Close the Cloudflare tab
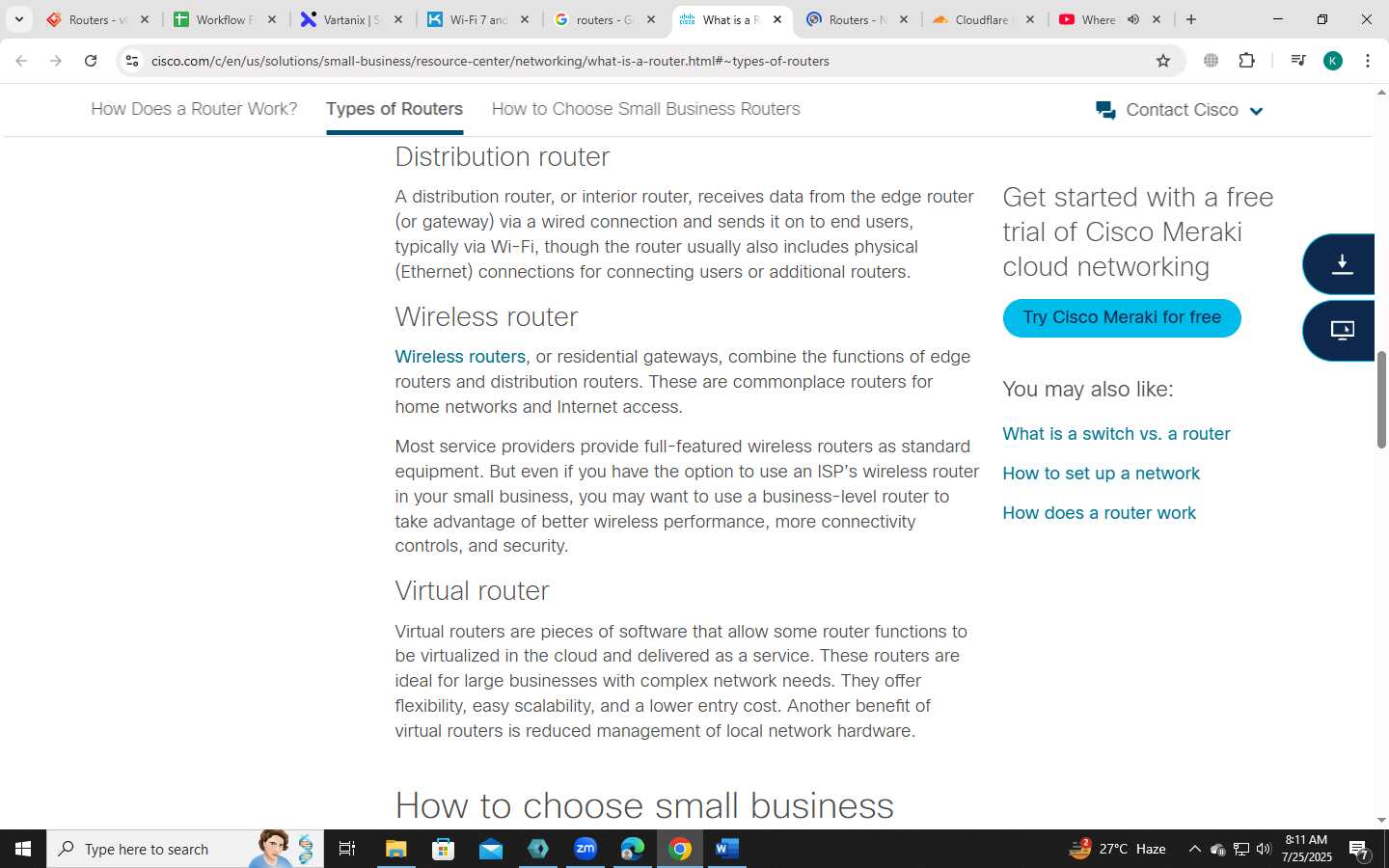 [1029, 19]
